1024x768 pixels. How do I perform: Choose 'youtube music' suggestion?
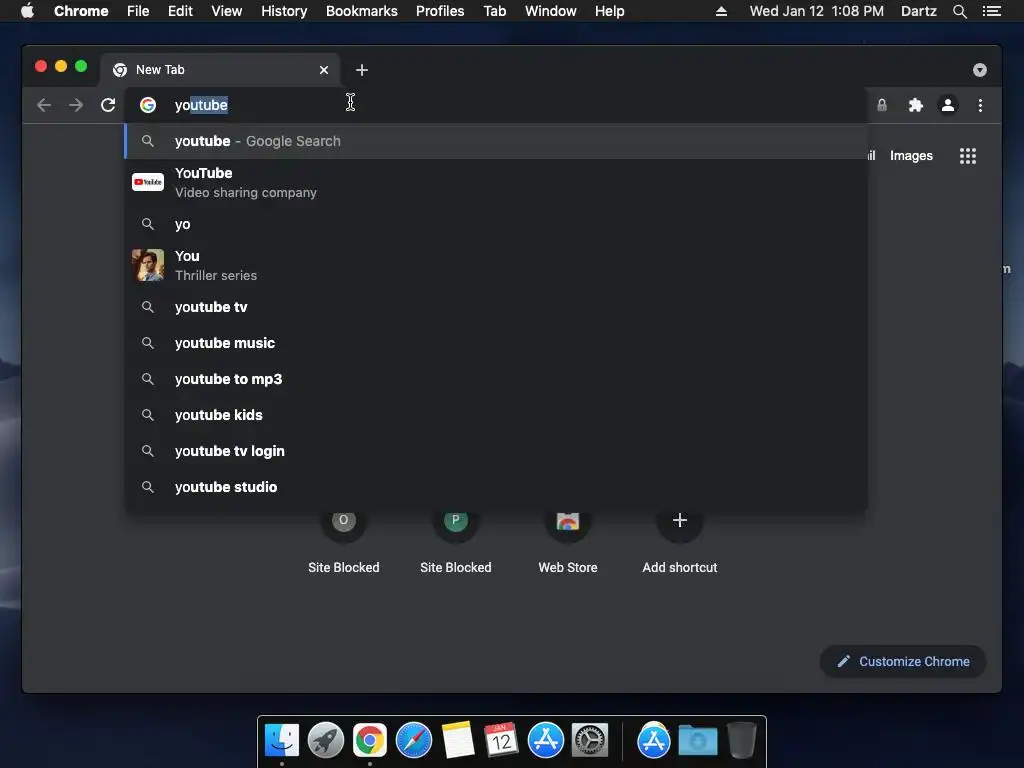point(496,343)
